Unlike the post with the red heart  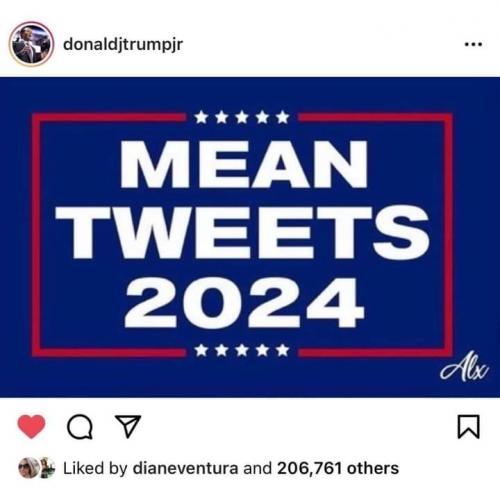point(31,426)
